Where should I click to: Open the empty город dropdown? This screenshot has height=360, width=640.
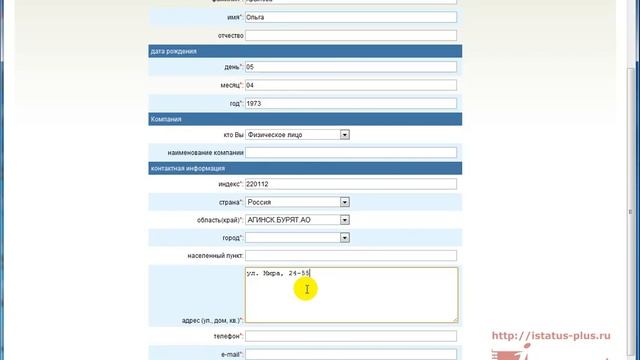(297, 238)
